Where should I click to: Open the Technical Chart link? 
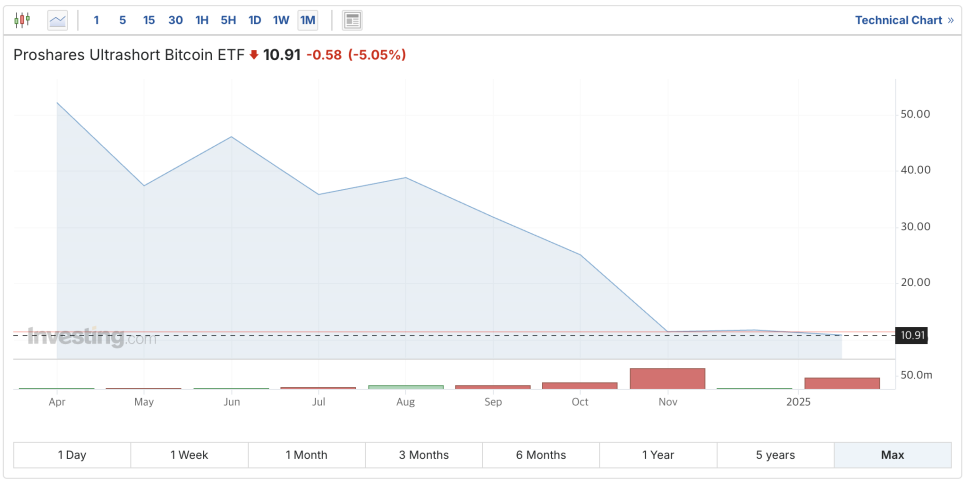[x=904, y=20]
